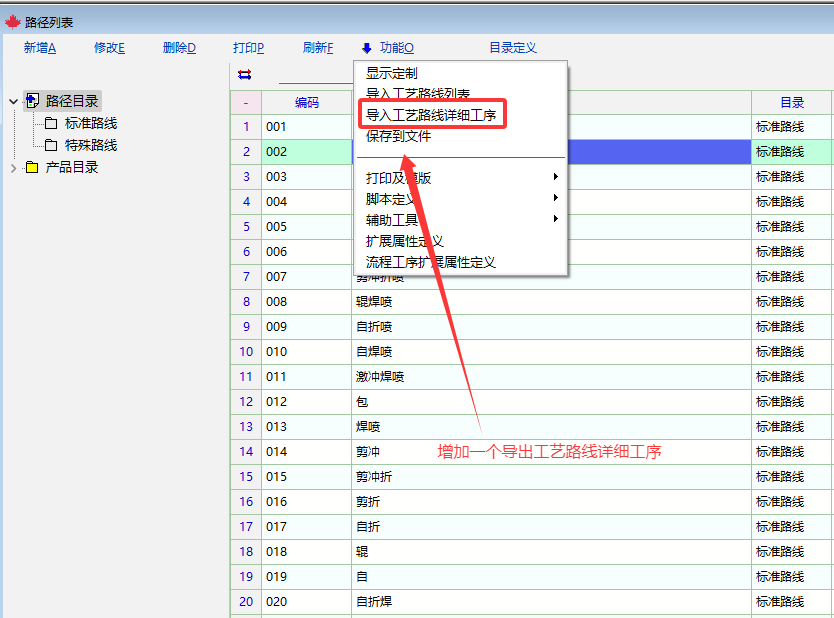Click the 删除D toolbar button
This screenshot has height=618, width=834.
(x=179, y=48)
